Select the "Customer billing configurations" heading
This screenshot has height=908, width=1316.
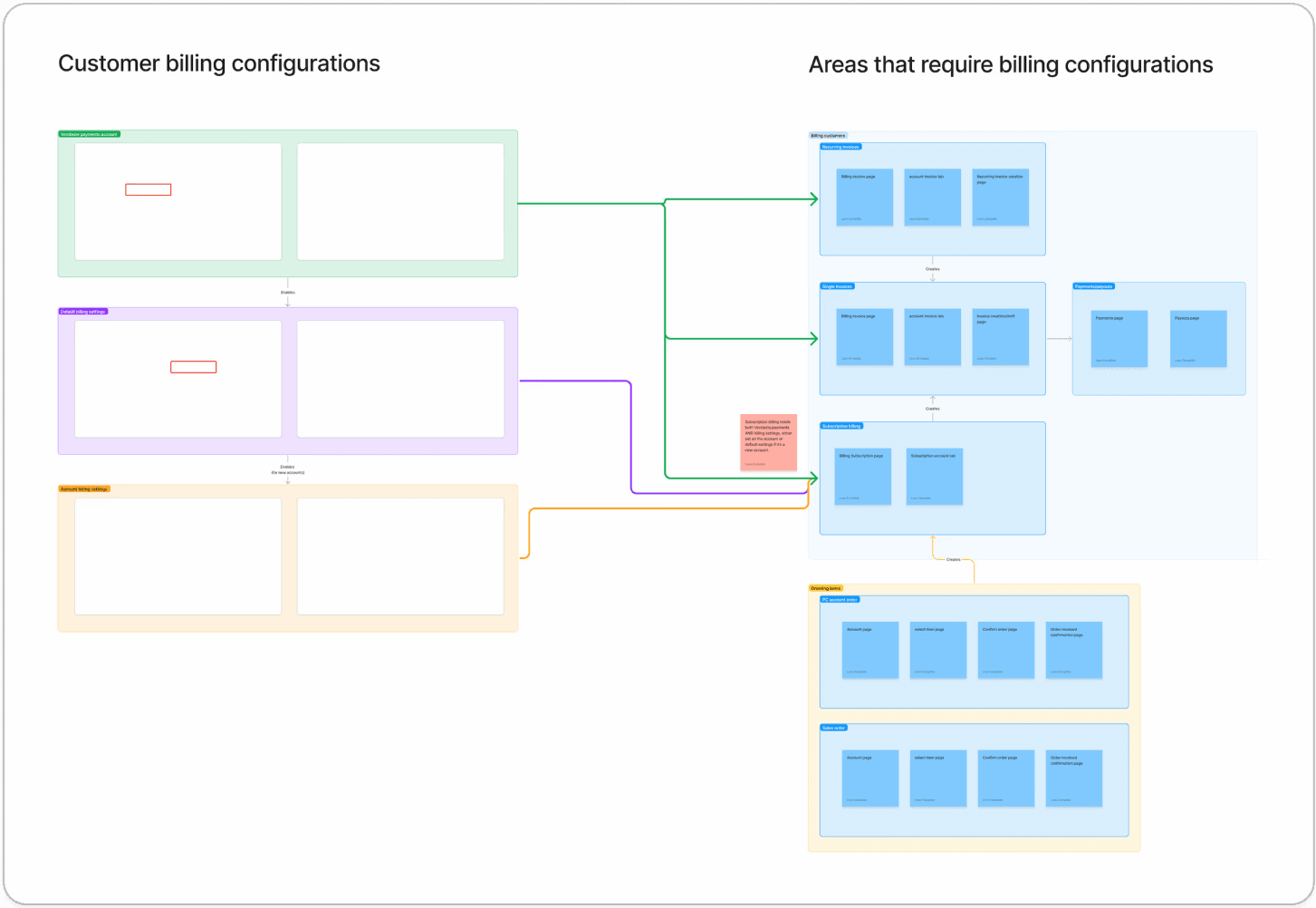pyautogui.click(x=219, y=63)
